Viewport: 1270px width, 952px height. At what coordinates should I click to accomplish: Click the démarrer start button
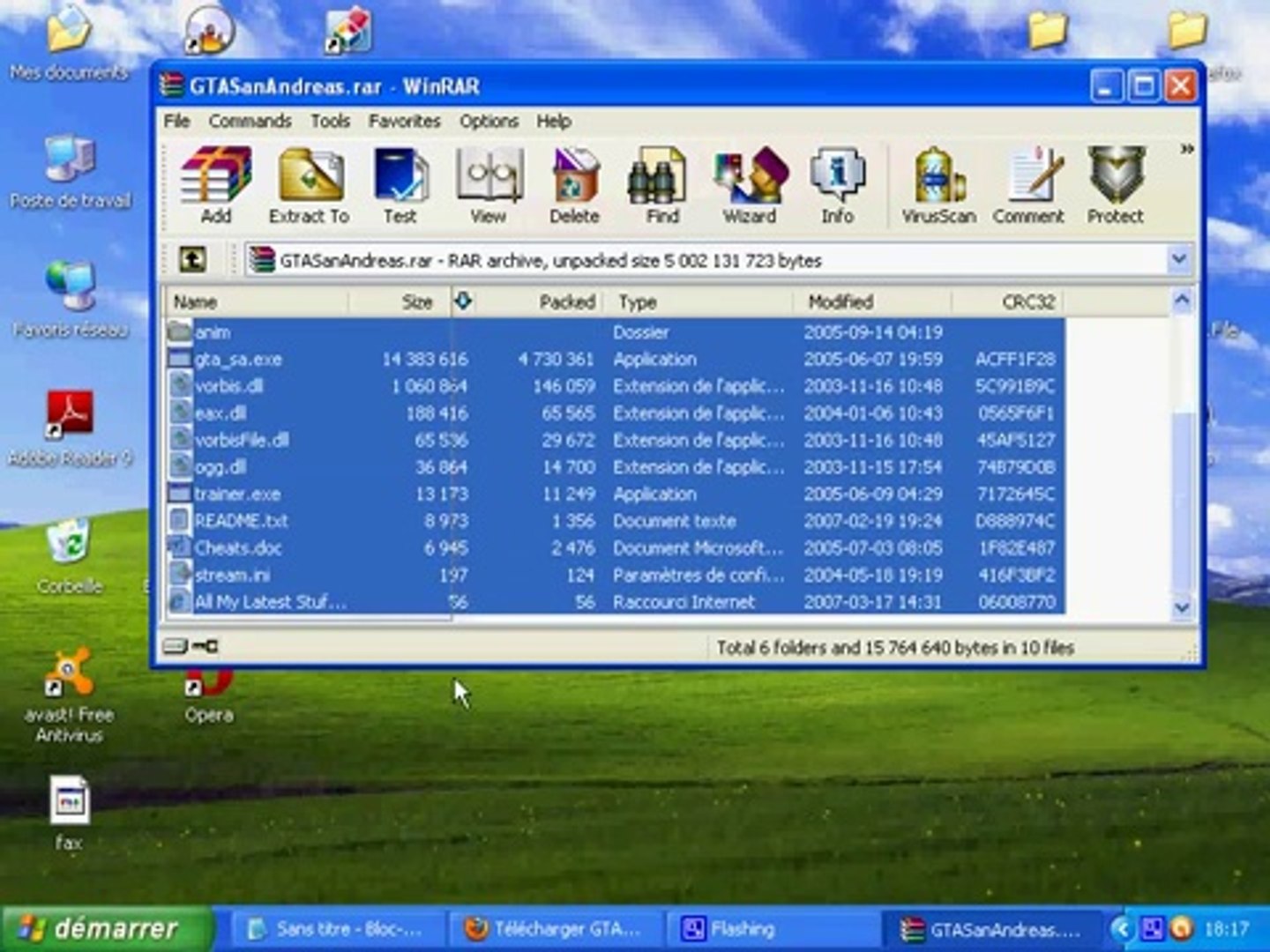click(x=104, y=928)
